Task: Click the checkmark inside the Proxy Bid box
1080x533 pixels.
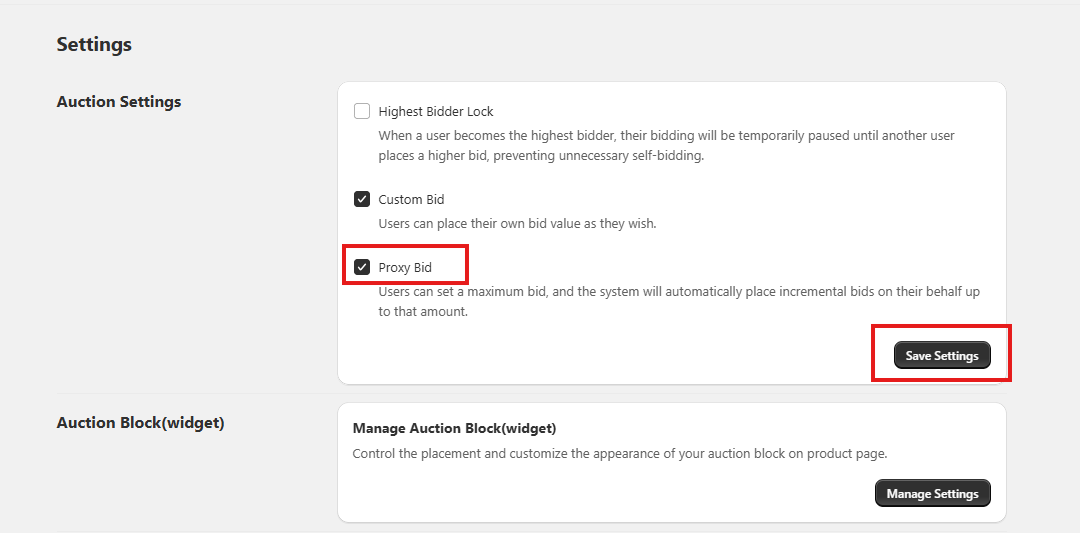Action: [362, 267]
